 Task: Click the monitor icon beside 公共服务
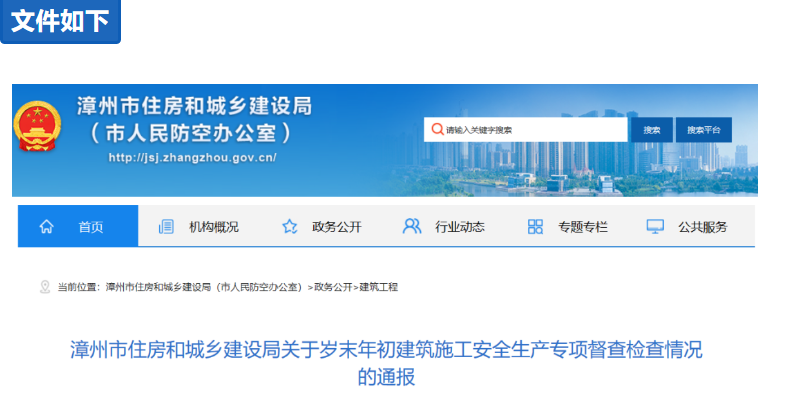point(655,227)
